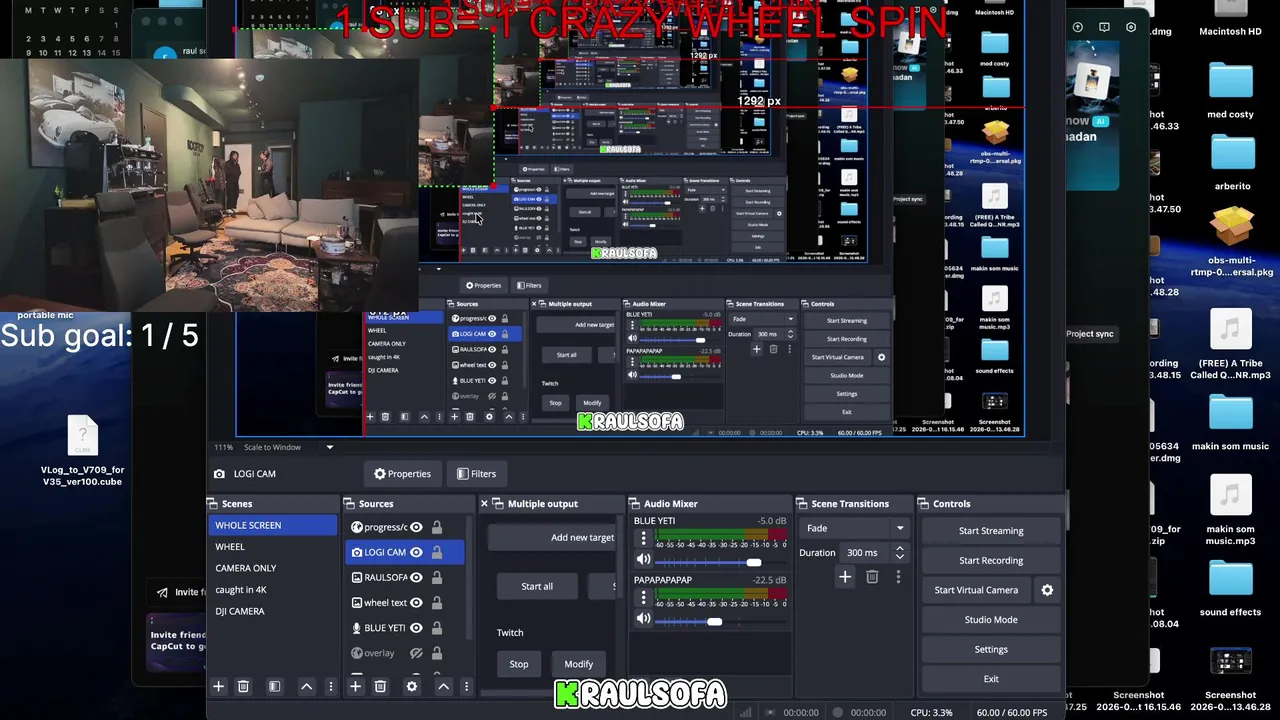The width and height of the screenshot is (1280, 720).
Task: Click Start Streaming in Controls dock
Action: click(x=991, y=531)
